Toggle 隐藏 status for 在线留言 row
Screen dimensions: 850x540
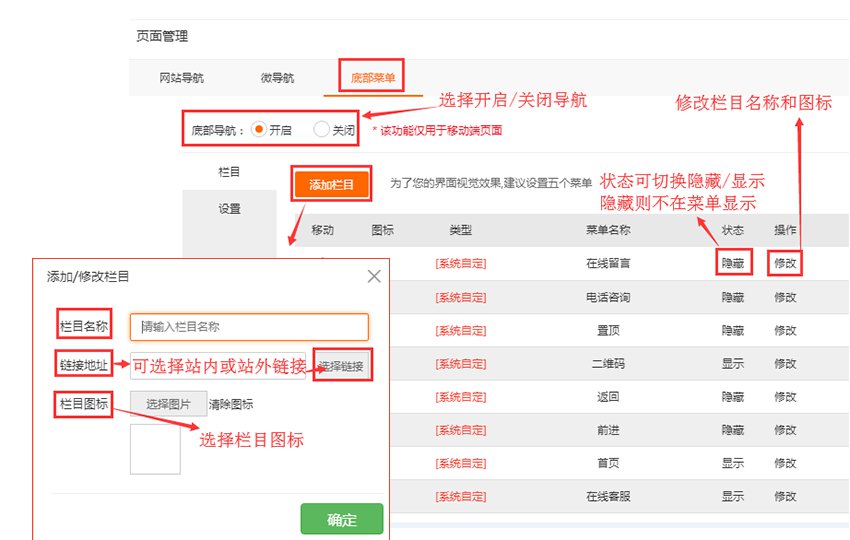point(732,264)
